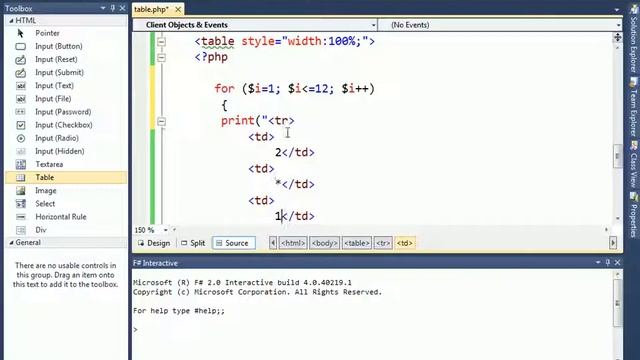Select the Pointer tool in Toolbox

point(66,33)
